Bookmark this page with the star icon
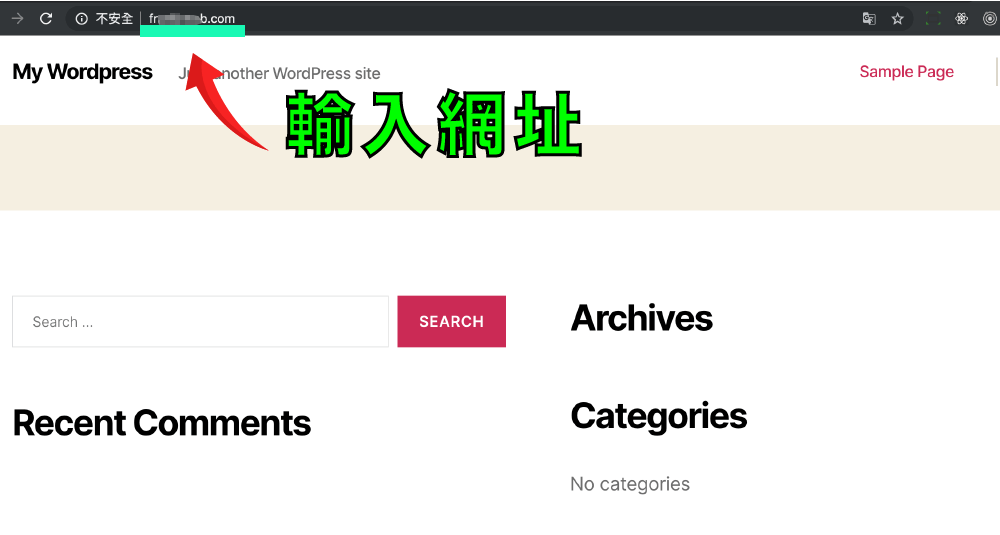This screenshot has height=535, width=1000. (897, 18)
